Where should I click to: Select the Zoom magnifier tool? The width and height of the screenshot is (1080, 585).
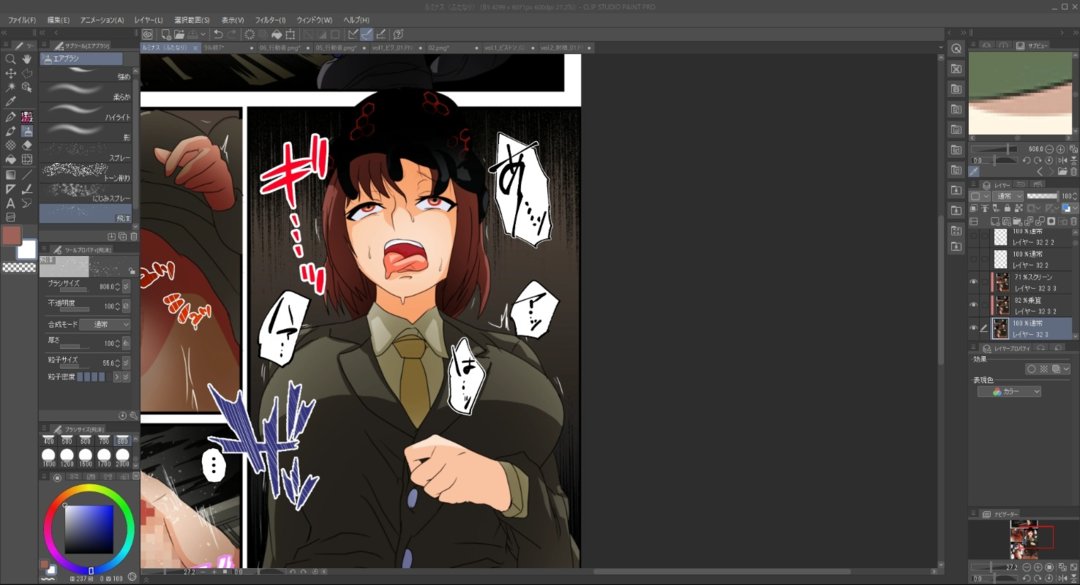(x=10, y=59)
